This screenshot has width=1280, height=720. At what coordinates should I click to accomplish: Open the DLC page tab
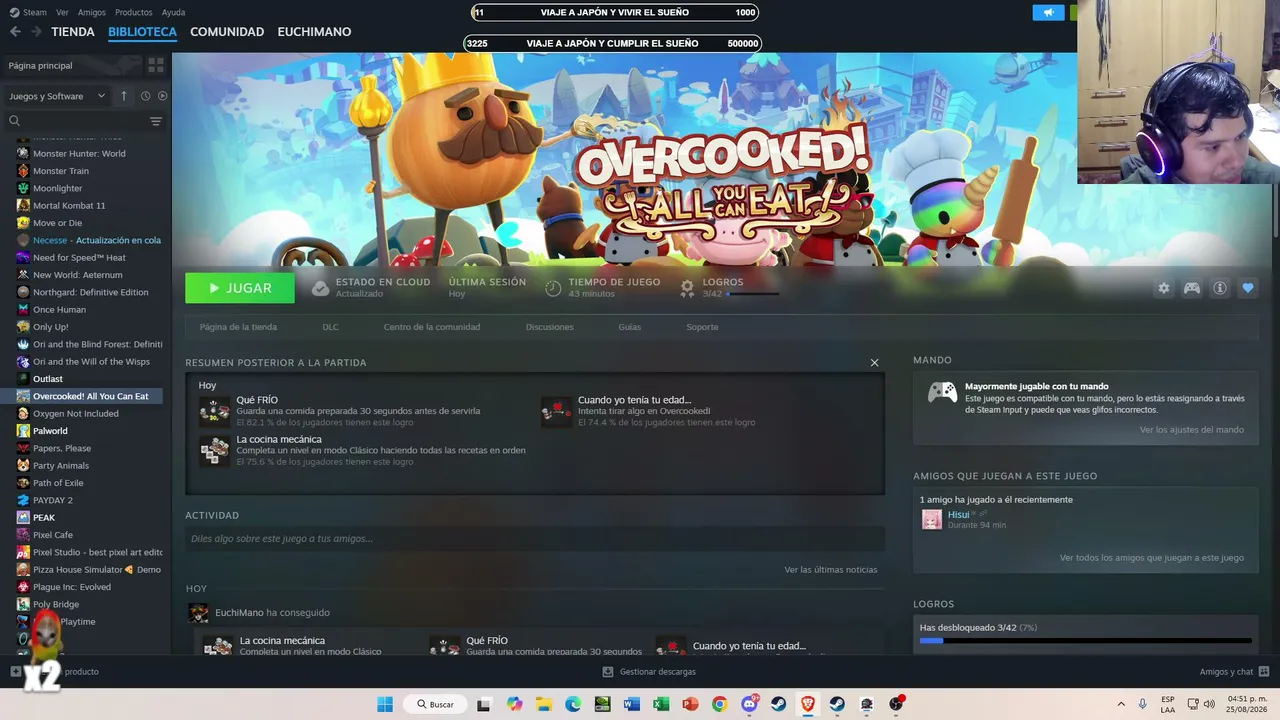pos(330,327)
